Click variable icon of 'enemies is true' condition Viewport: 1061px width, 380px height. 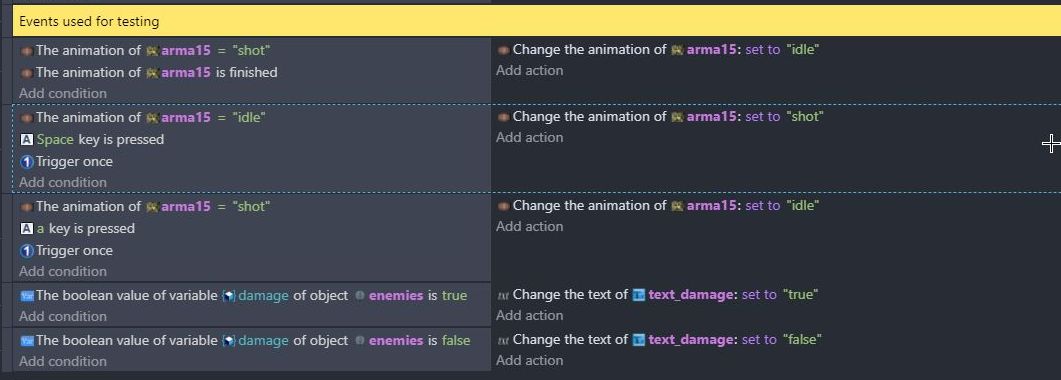[26, 295]
